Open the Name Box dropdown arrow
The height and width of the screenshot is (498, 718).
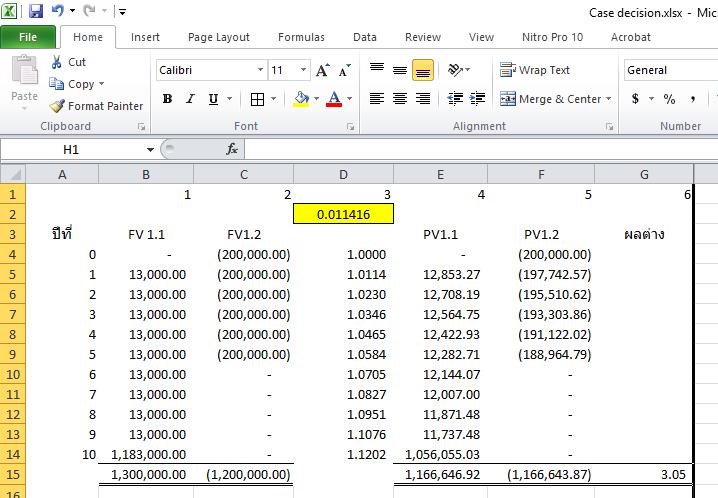[x=151, y=149]
